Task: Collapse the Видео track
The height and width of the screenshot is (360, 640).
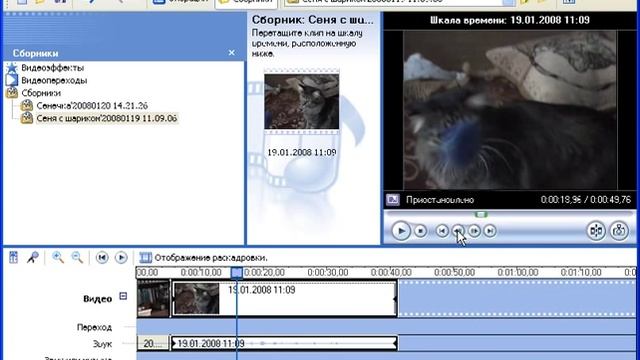Action: click(x=123, y=296)
